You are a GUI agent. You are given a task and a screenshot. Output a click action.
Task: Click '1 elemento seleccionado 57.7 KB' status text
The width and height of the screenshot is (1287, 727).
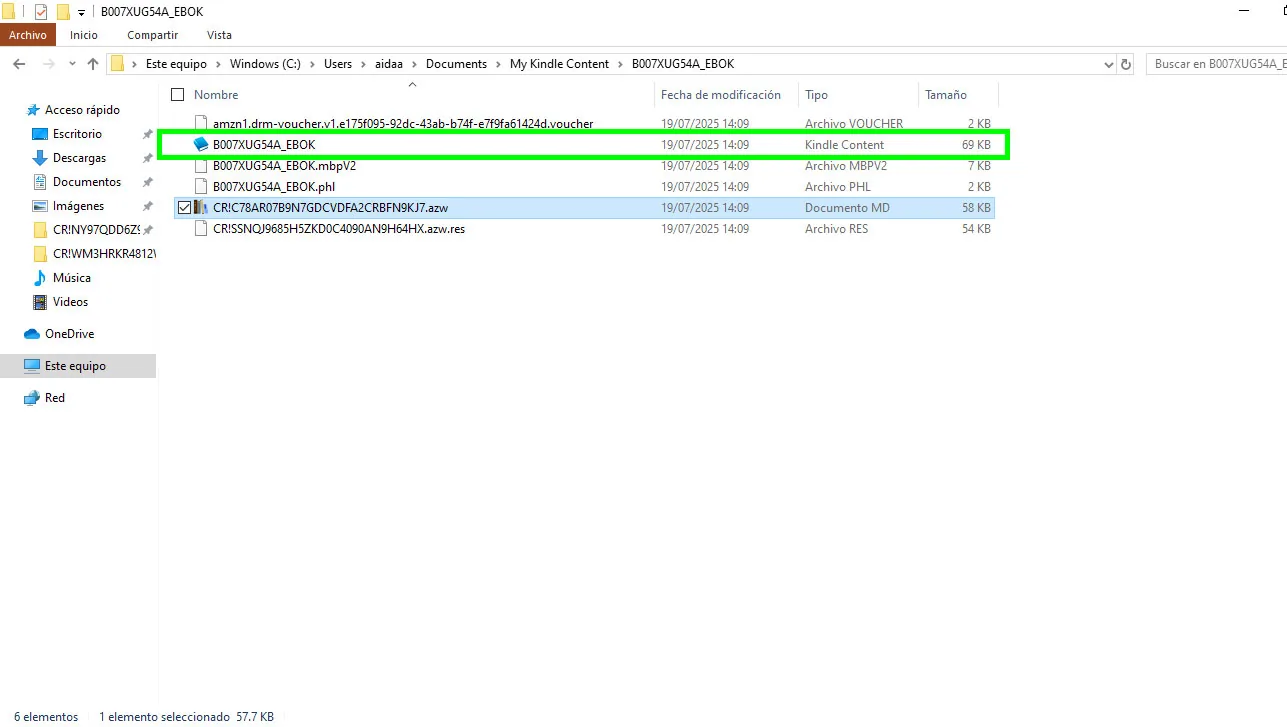pyautogui.click(x=186, y=717)
